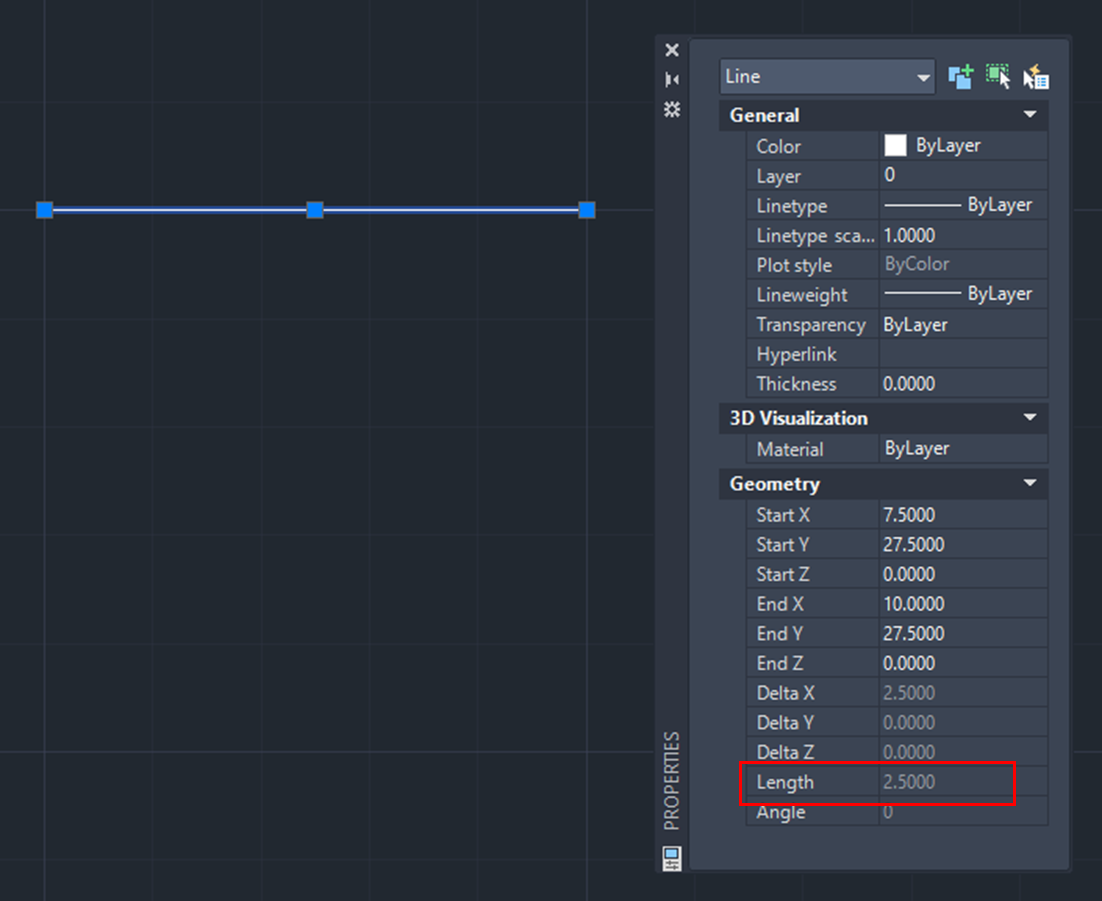Screen dimensions: 1102x901
Task: Select the Angle property label
Action: click(x=781, y=812)
